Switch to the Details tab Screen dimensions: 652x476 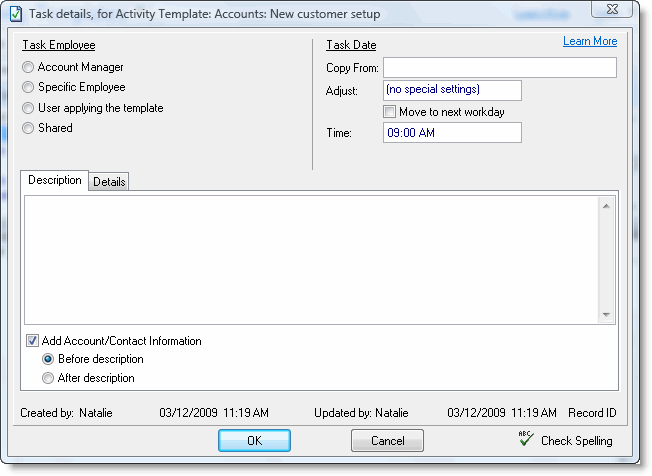(x=110, y=182)
